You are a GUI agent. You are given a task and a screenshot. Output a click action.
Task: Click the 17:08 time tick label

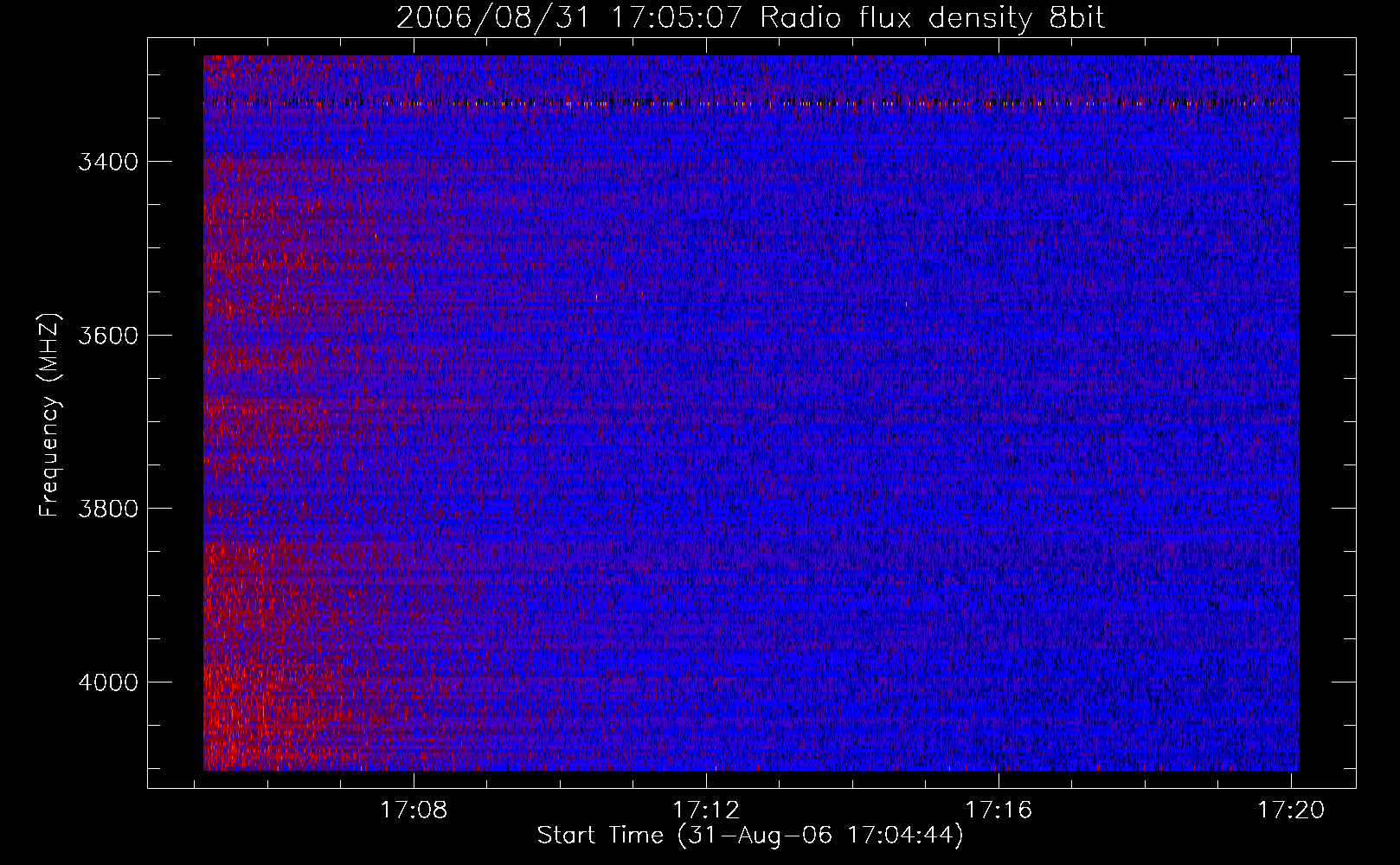tap(414, 811)
